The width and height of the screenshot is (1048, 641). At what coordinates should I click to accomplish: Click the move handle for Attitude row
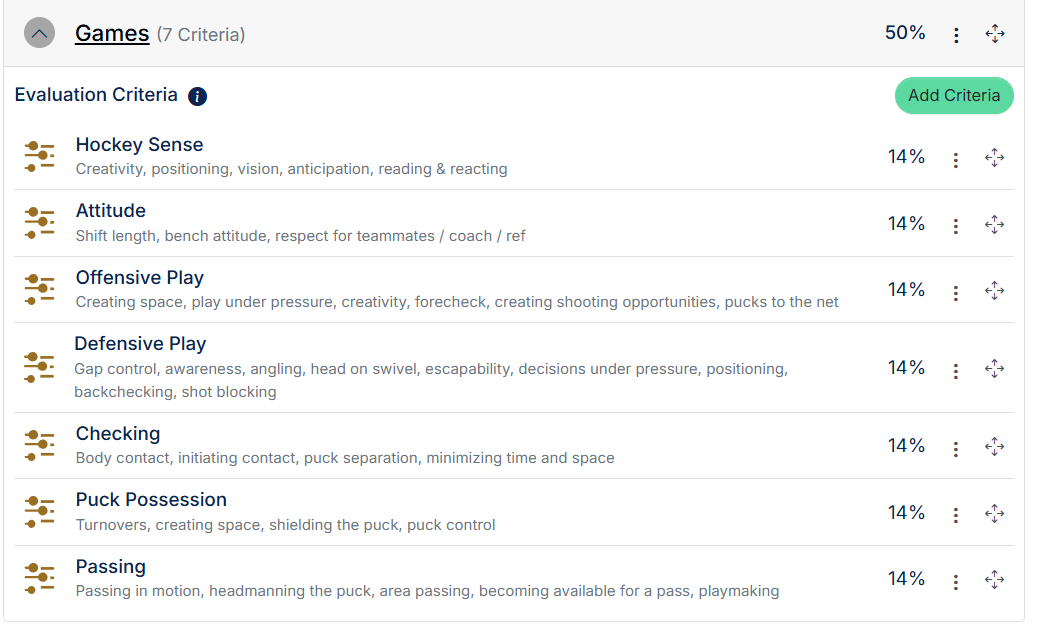pyautogui.click(x=995, y=225)
